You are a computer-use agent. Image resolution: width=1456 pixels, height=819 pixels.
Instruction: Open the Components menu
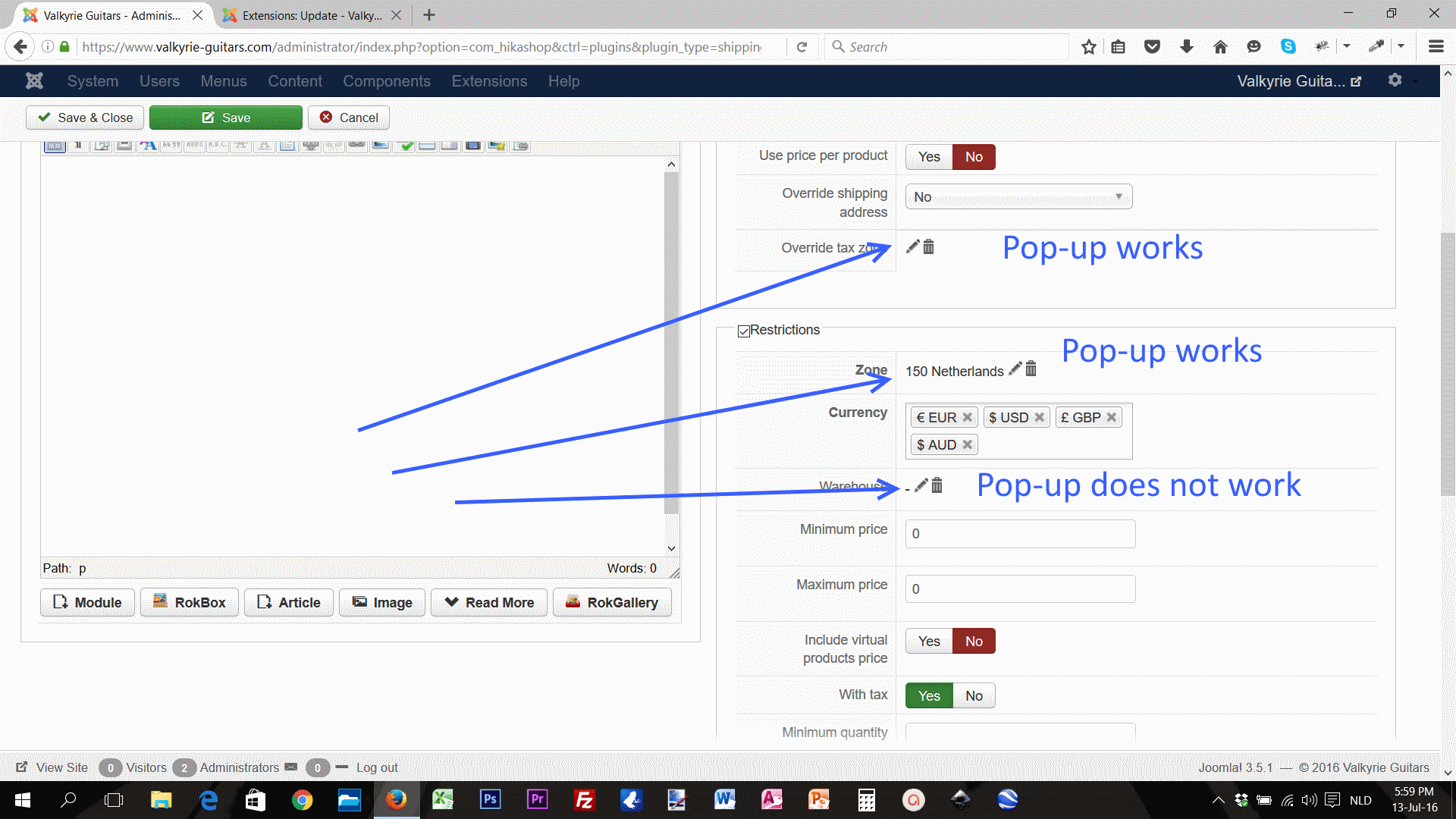pyautogui.click(x=386, y=81)
